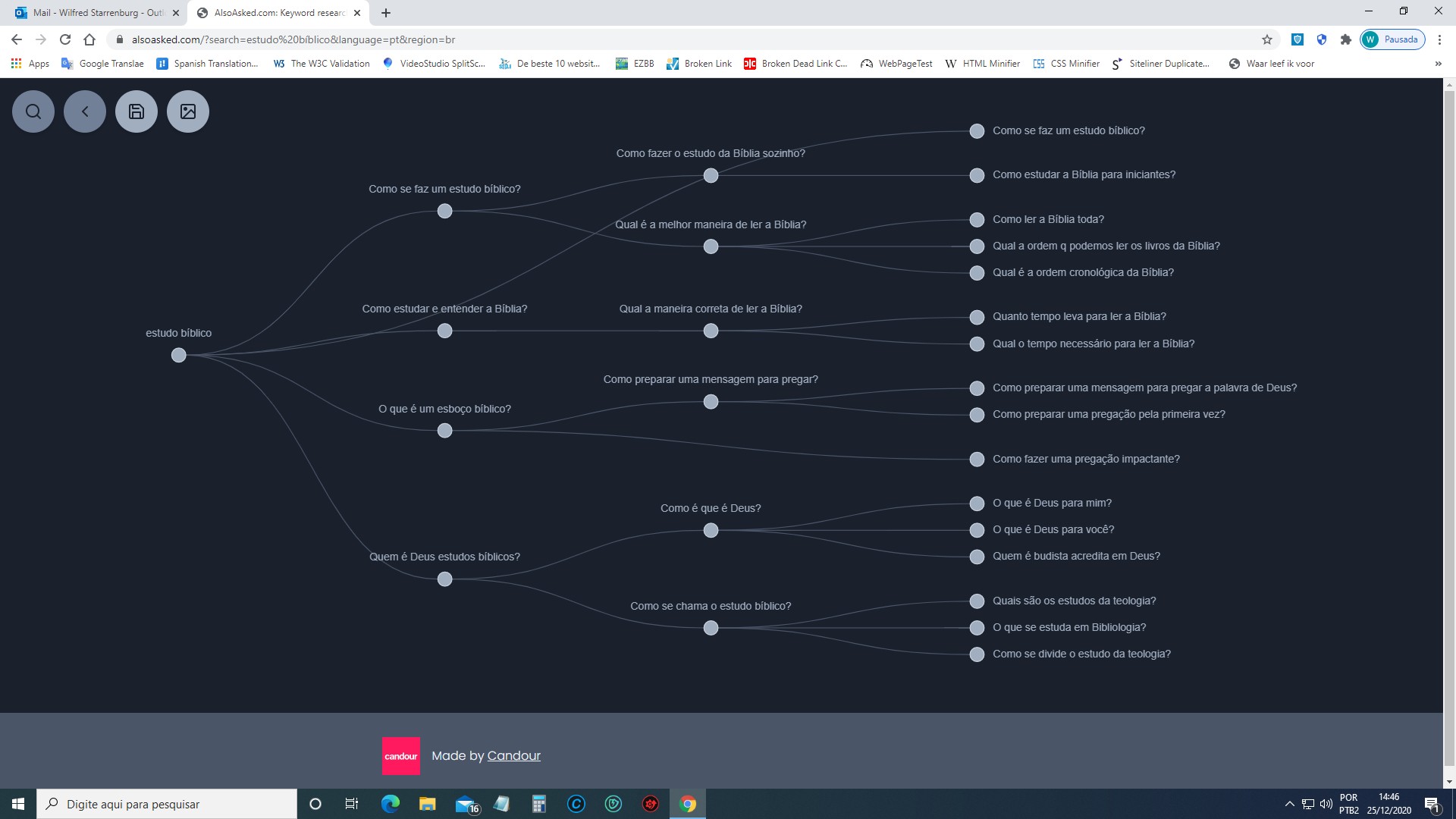Click node Como estudar e entender a Bíblia
The height and width of the screenshot is (819, 1456).
[x=444, y=331]
